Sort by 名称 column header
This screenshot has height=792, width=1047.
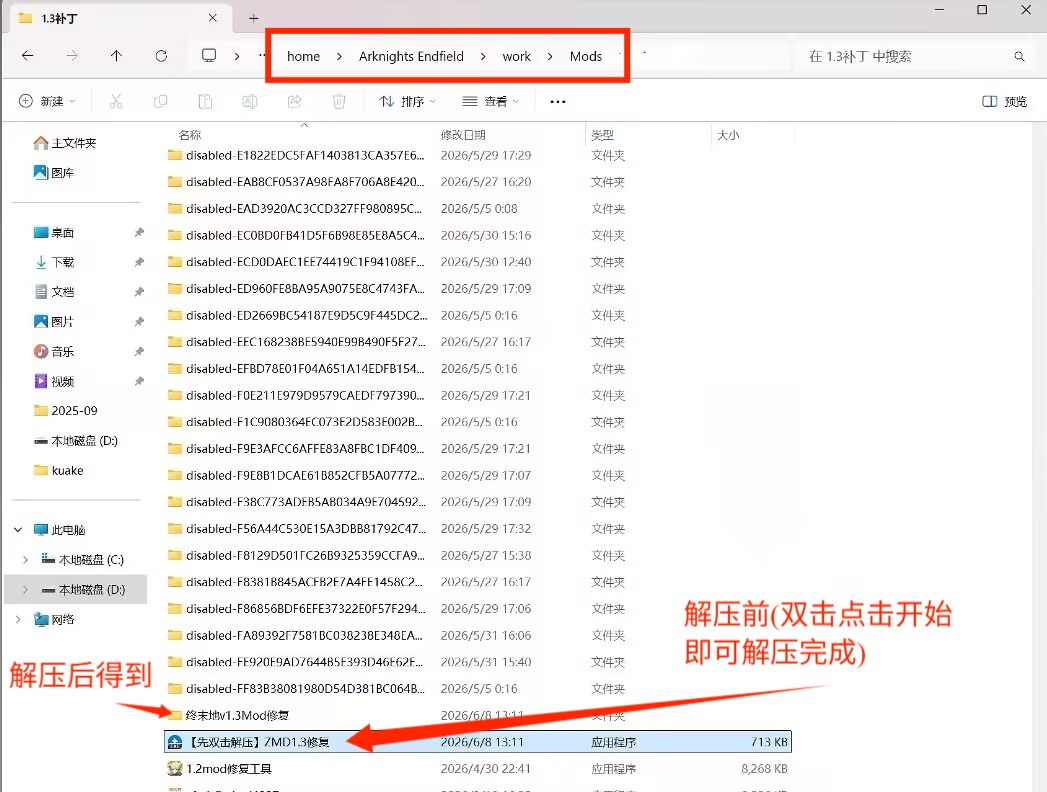tap(190, 135)
